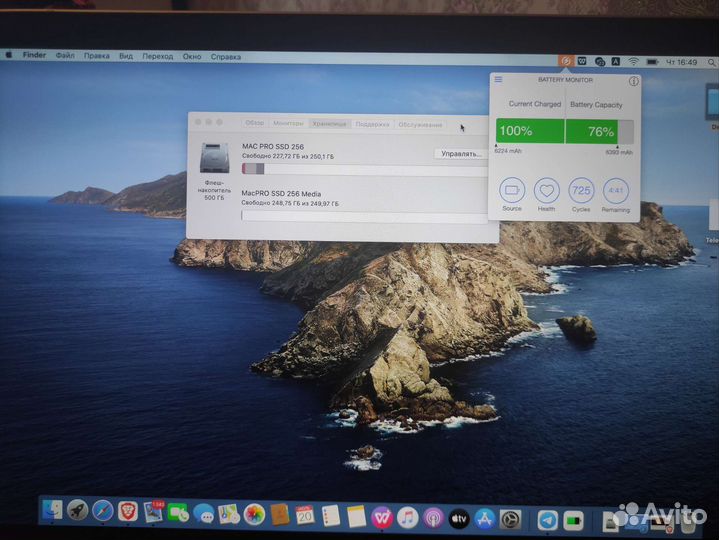
Task: Click the 725 Cycles circle
Action: pos(581,191)
